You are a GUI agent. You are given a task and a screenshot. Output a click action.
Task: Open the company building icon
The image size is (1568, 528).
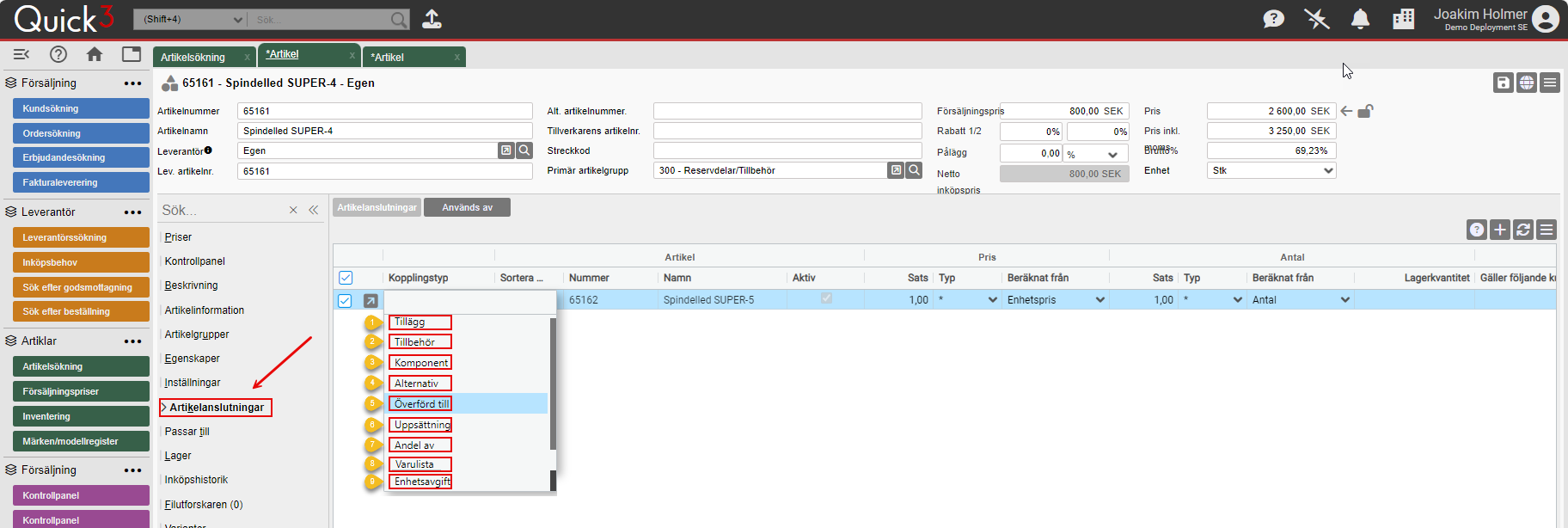pos(1403,19)
